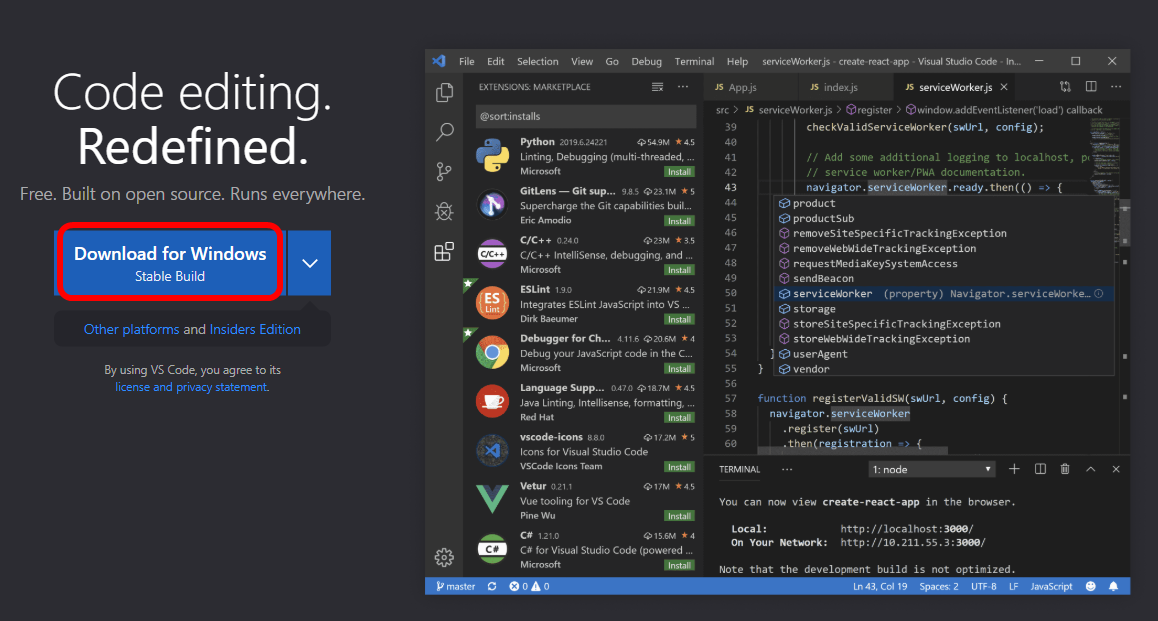Click the new terminal plus icon

1014,469
